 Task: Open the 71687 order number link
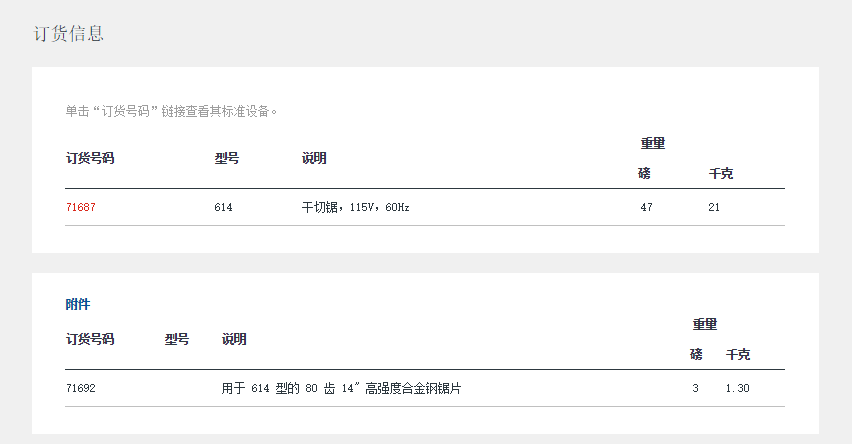tap(81, 207)
